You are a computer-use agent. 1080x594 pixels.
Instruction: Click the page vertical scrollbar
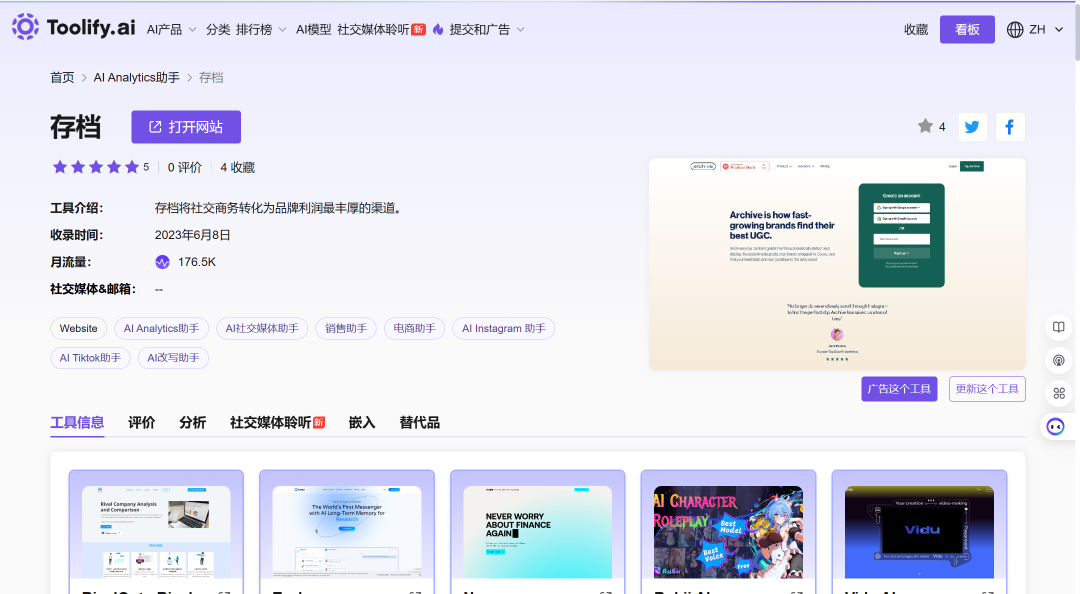pyautogui.click(x=1076, y=31)
